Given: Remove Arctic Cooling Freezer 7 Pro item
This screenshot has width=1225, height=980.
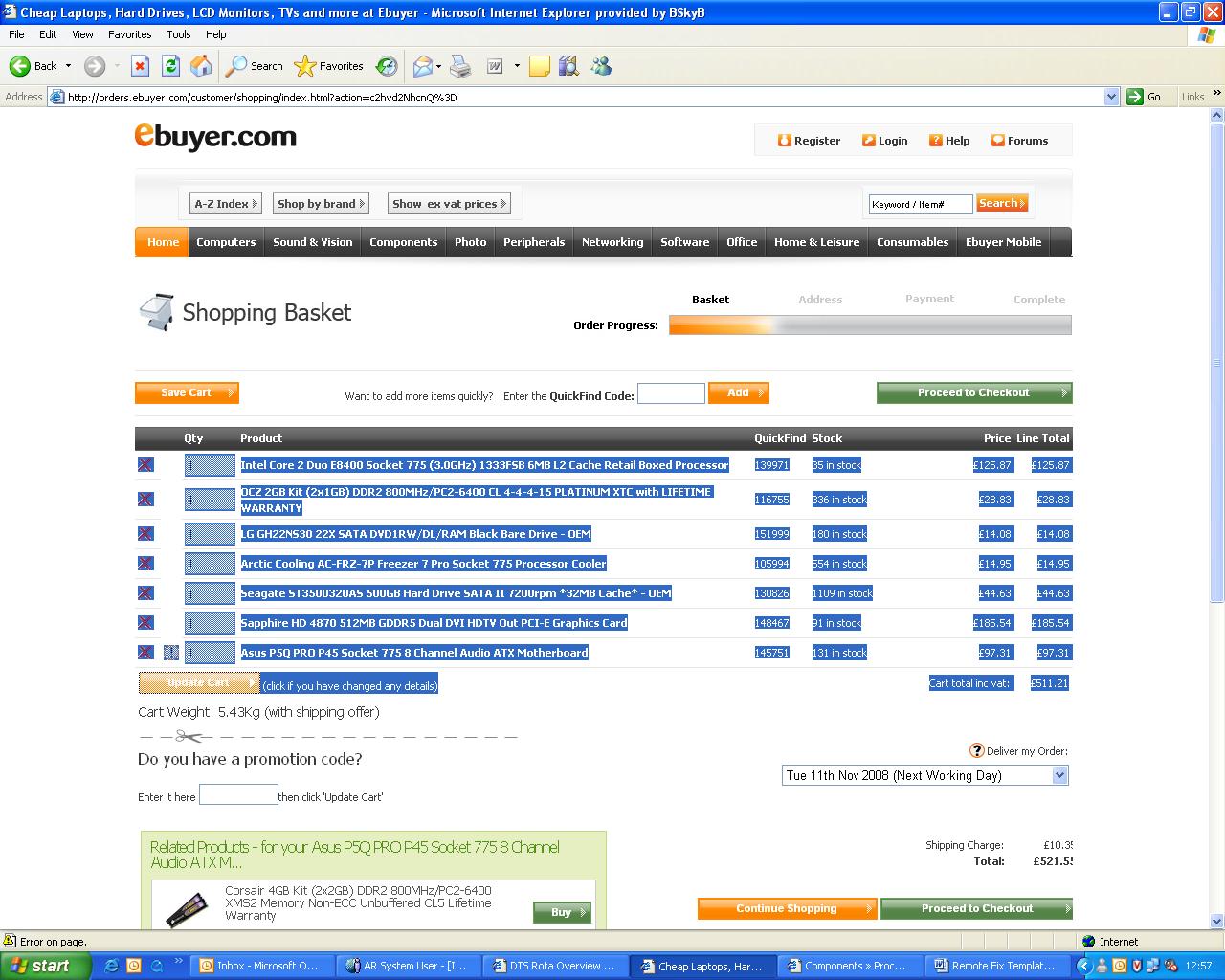Looking at the screenshot, I should 145,563.
